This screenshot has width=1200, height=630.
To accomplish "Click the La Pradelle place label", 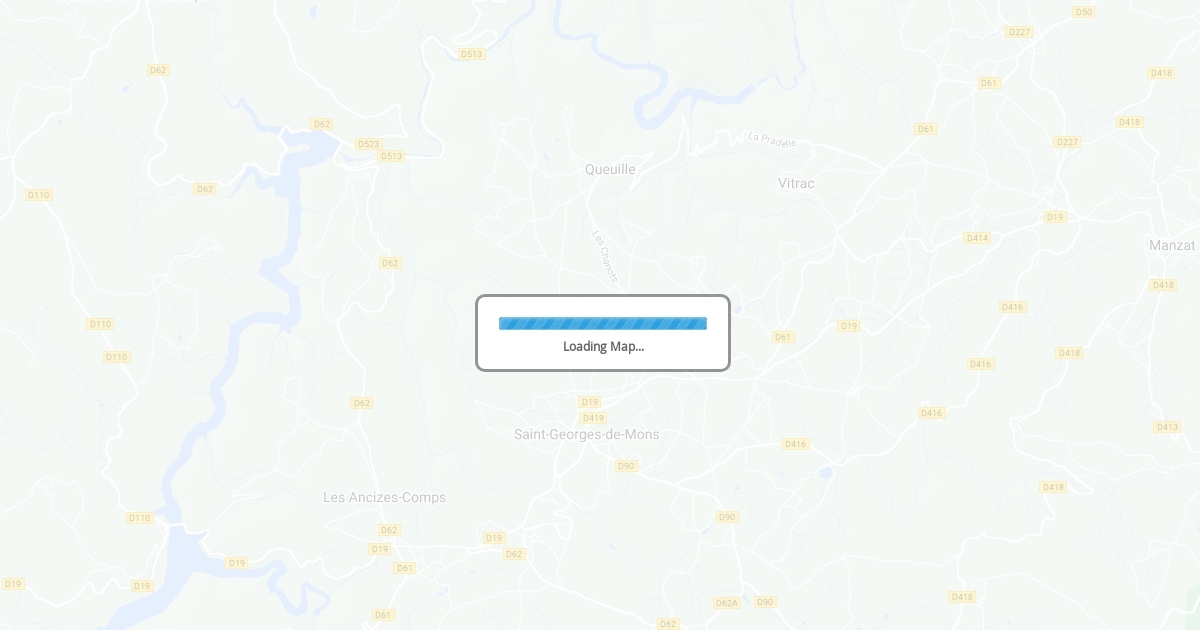I will (x=772, y=140).
